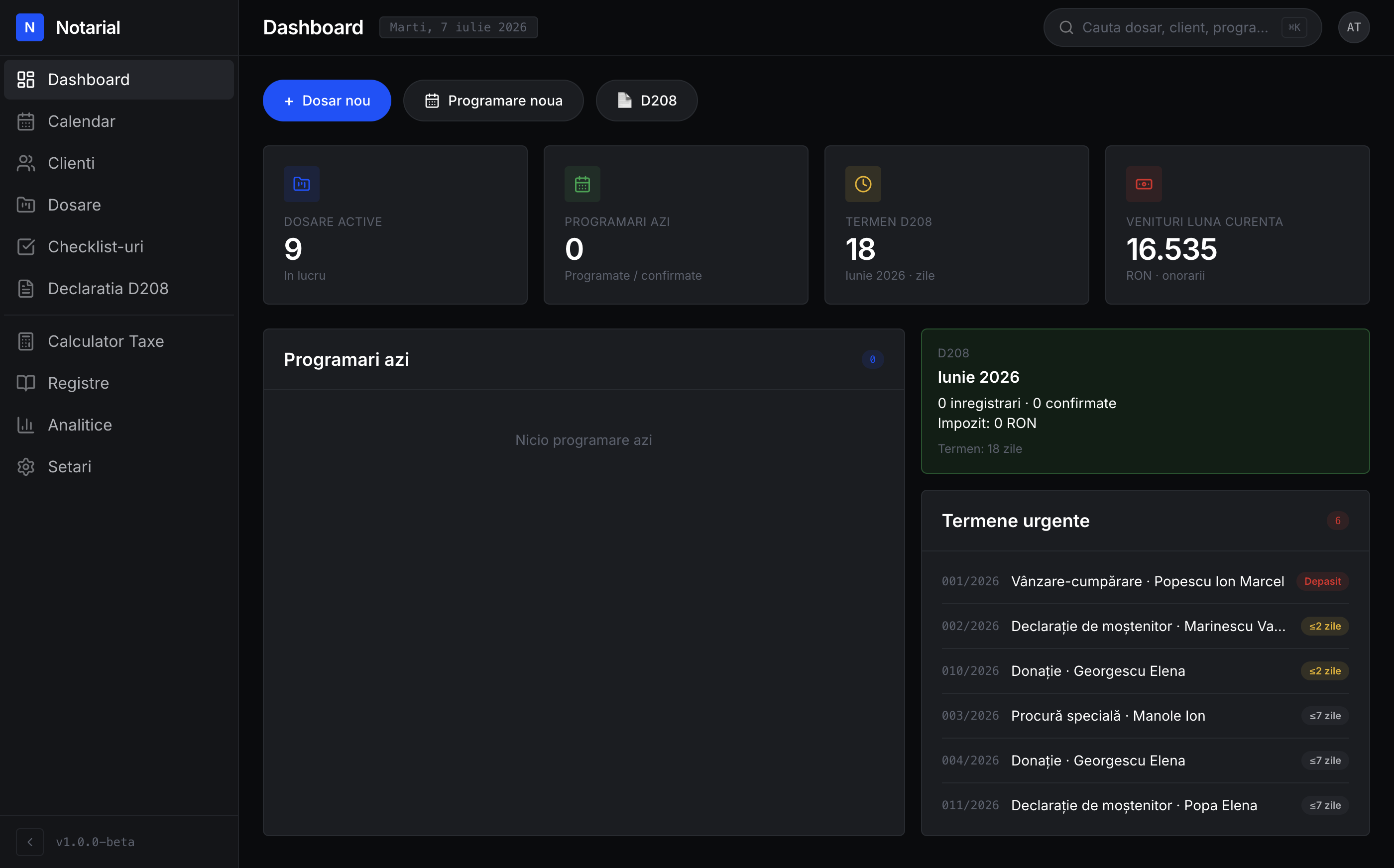Click the Calendar icon in sidebar
Viewport: 1394px width, 868px height.
[x=26, y=122]
